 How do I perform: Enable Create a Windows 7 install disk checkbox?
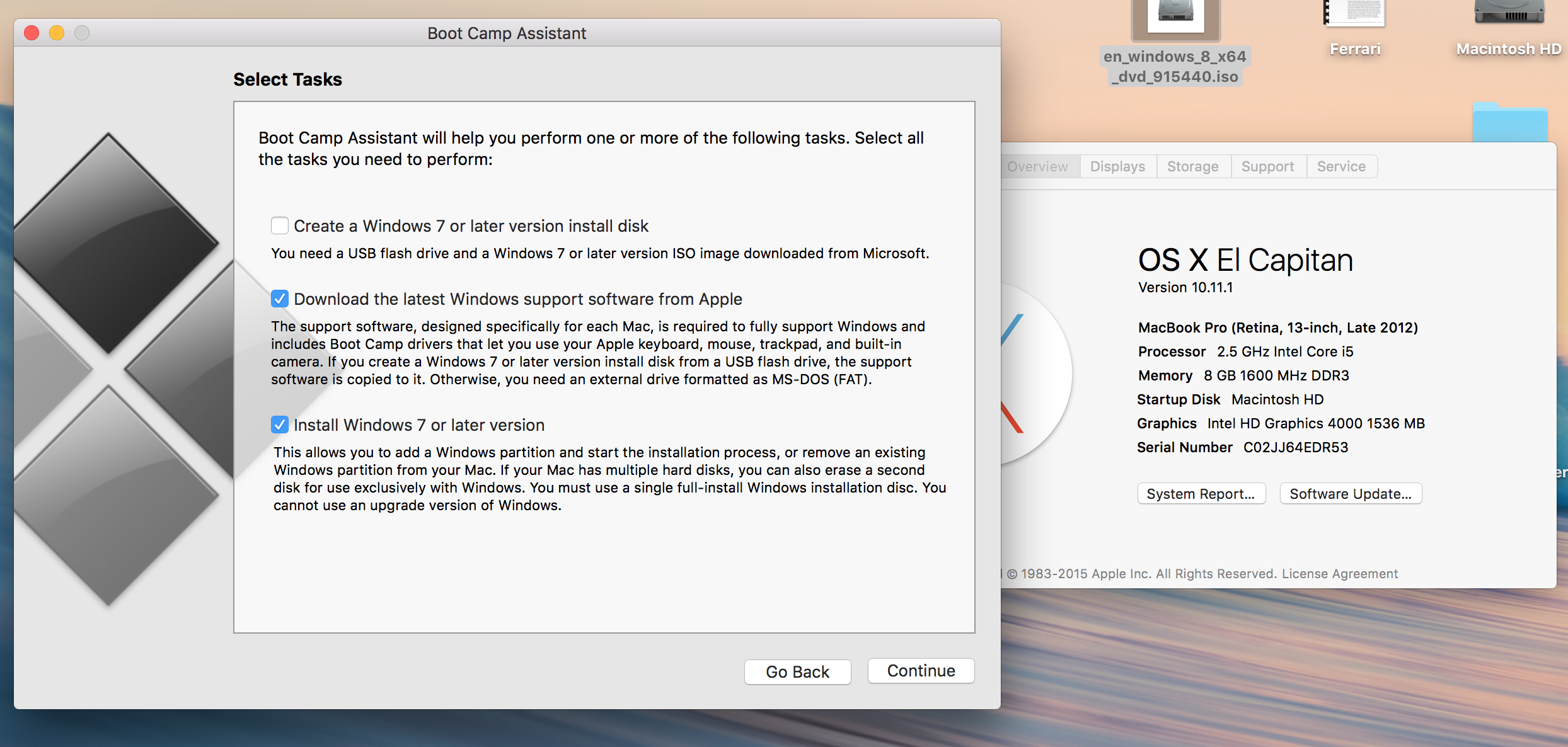(280, 225)
